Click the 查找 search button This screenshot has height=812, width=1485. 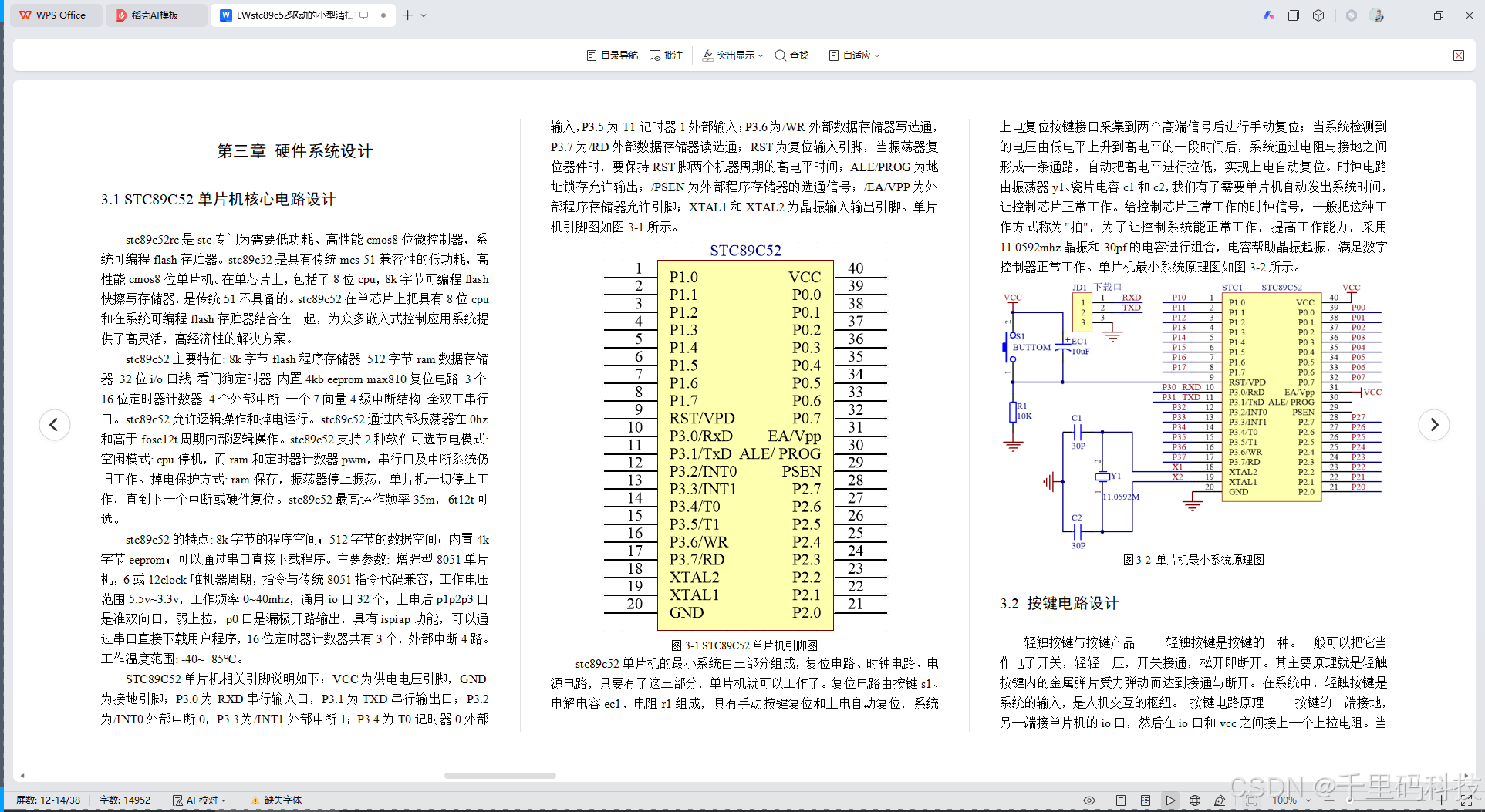791,56
